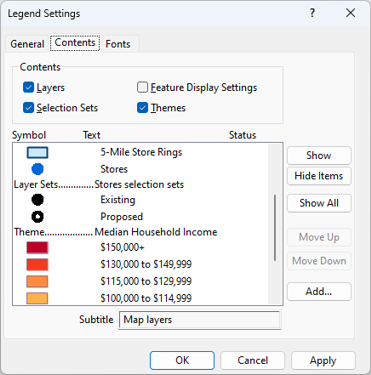Close the Legend Settings dialog

pos(350,13)
